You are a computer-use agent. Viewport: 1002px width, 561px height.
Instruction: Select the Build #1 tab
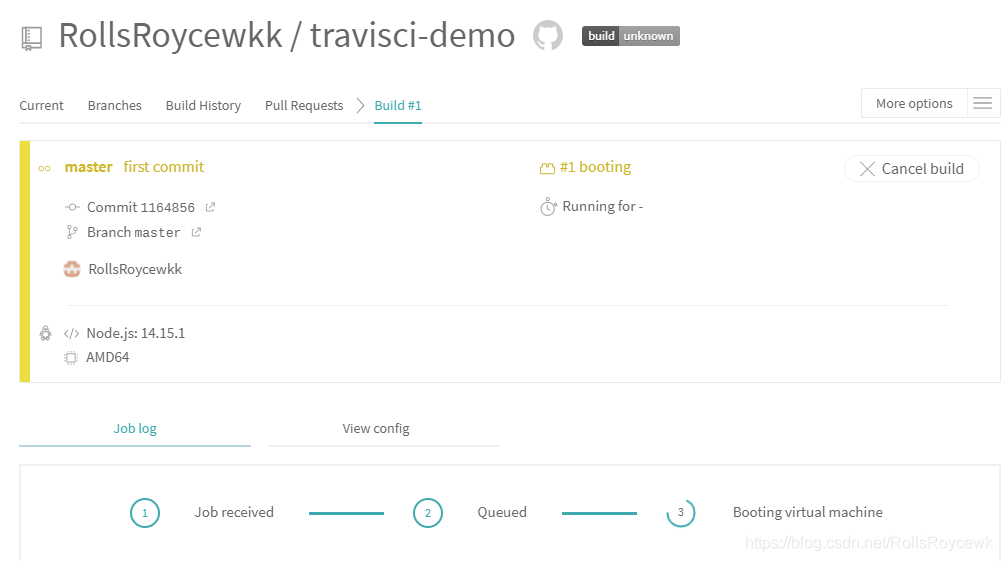(397, 105)
